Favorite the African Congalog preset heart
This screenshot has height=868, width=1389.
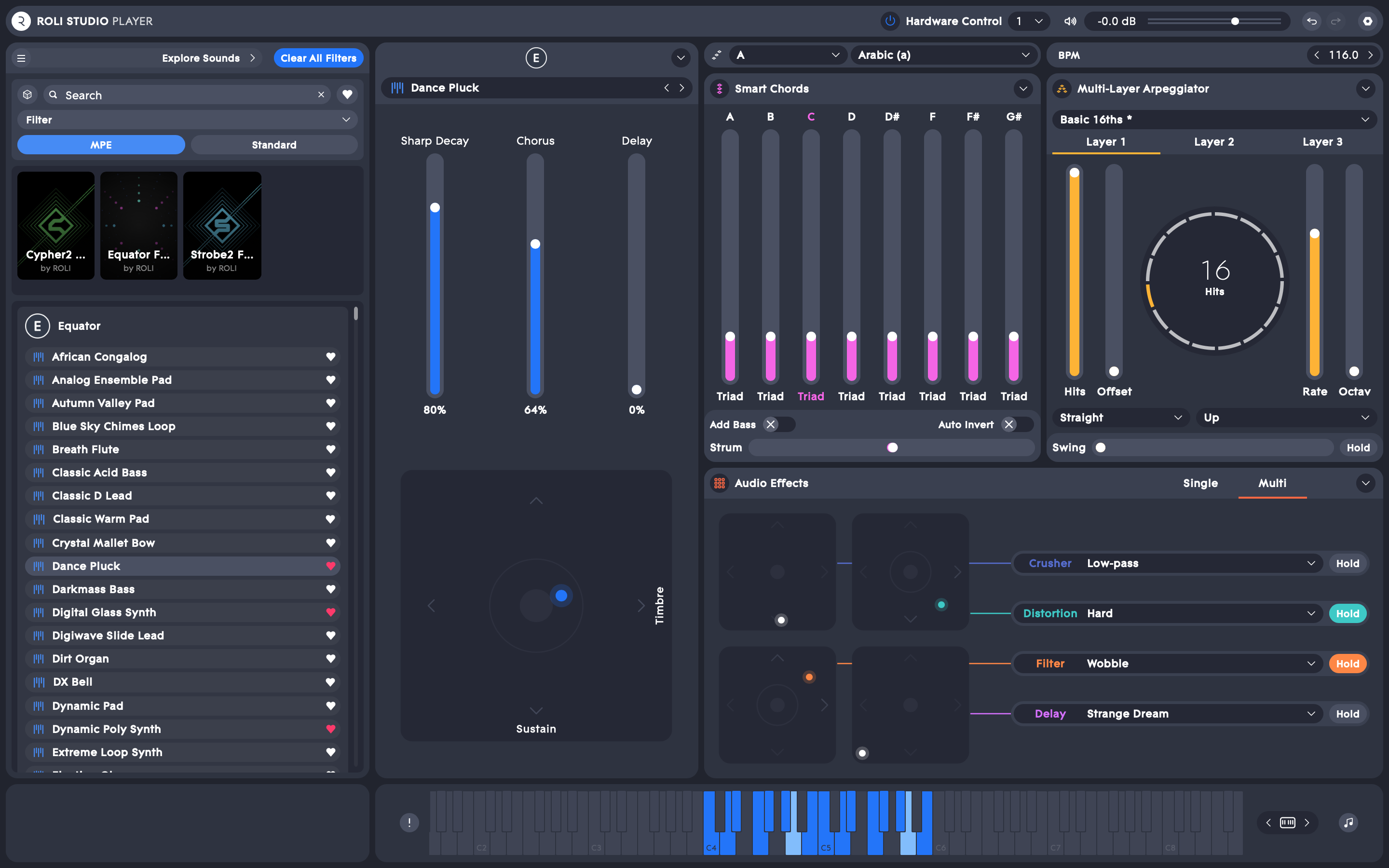(330, 357)
